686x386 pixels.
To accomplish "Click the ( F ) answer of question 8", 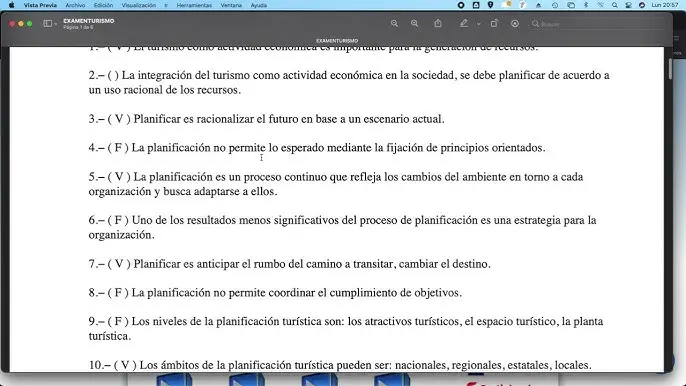I will [118, 293].
